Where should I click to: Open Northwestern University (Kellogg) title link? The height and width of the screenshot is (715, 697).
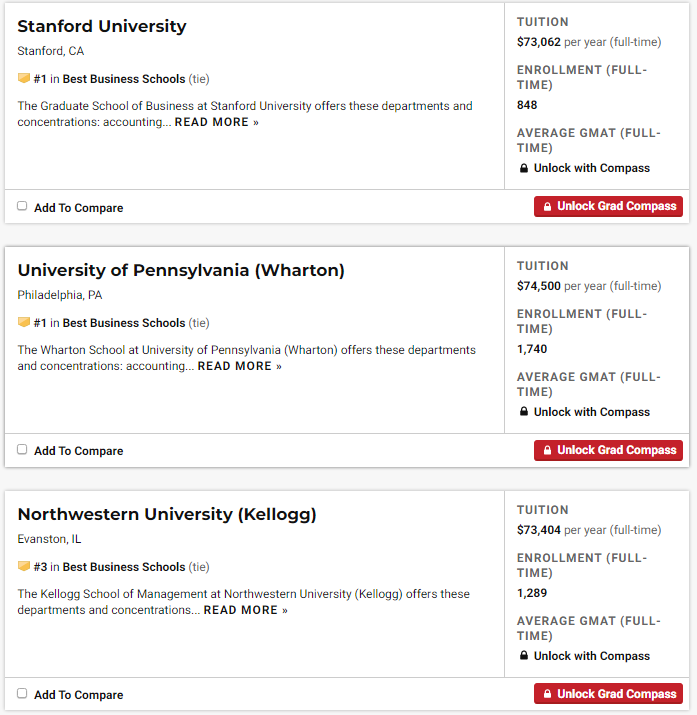[167, 514]
